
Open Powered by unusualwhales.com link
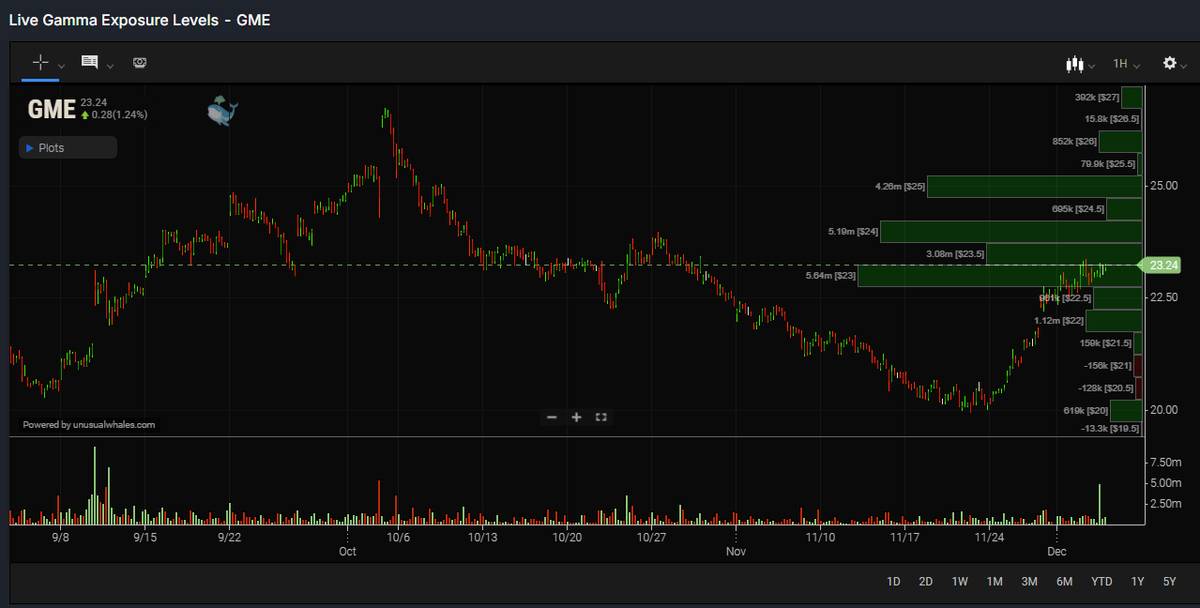coord(89,424)
